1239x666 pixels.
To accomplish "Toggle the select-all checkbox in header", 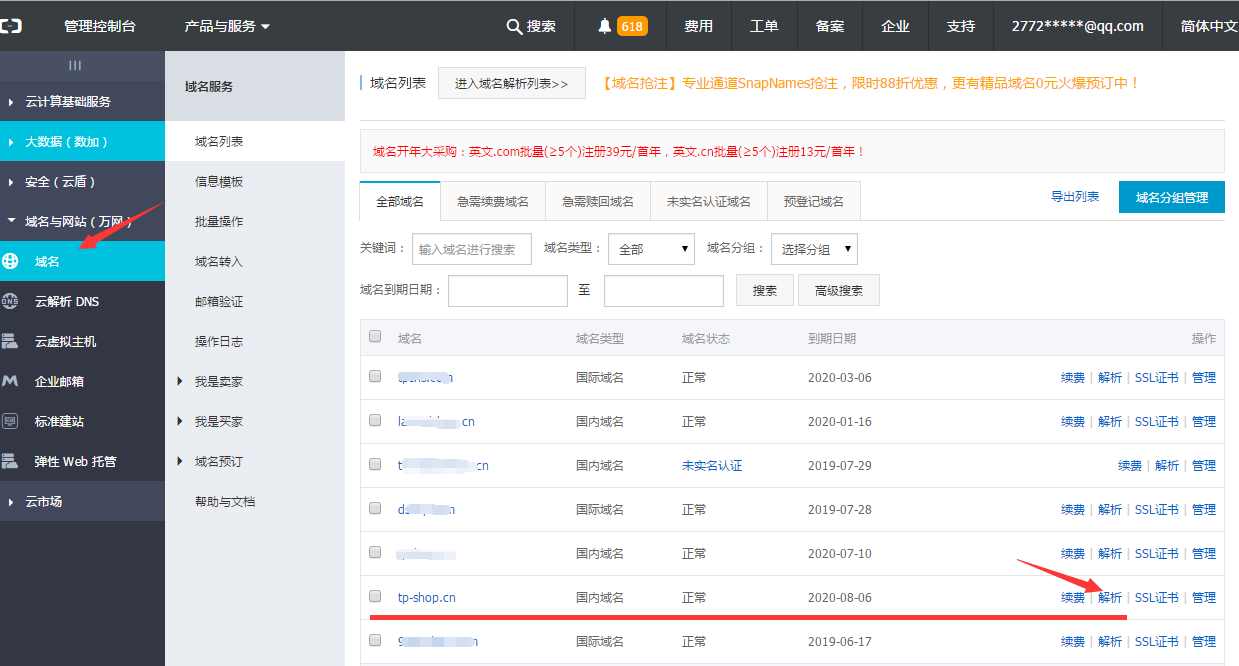I will (375, 337).
